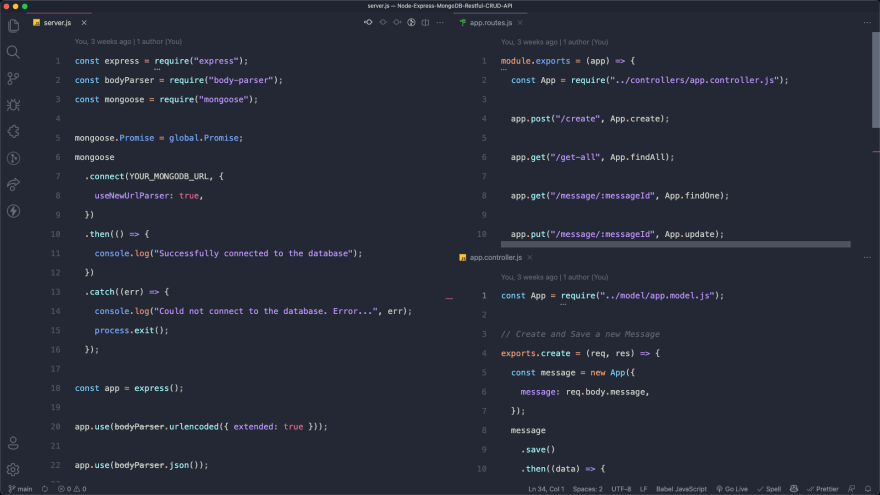Switch to the server.js tab
Screen dimensions: 880x495
point(60,22)
